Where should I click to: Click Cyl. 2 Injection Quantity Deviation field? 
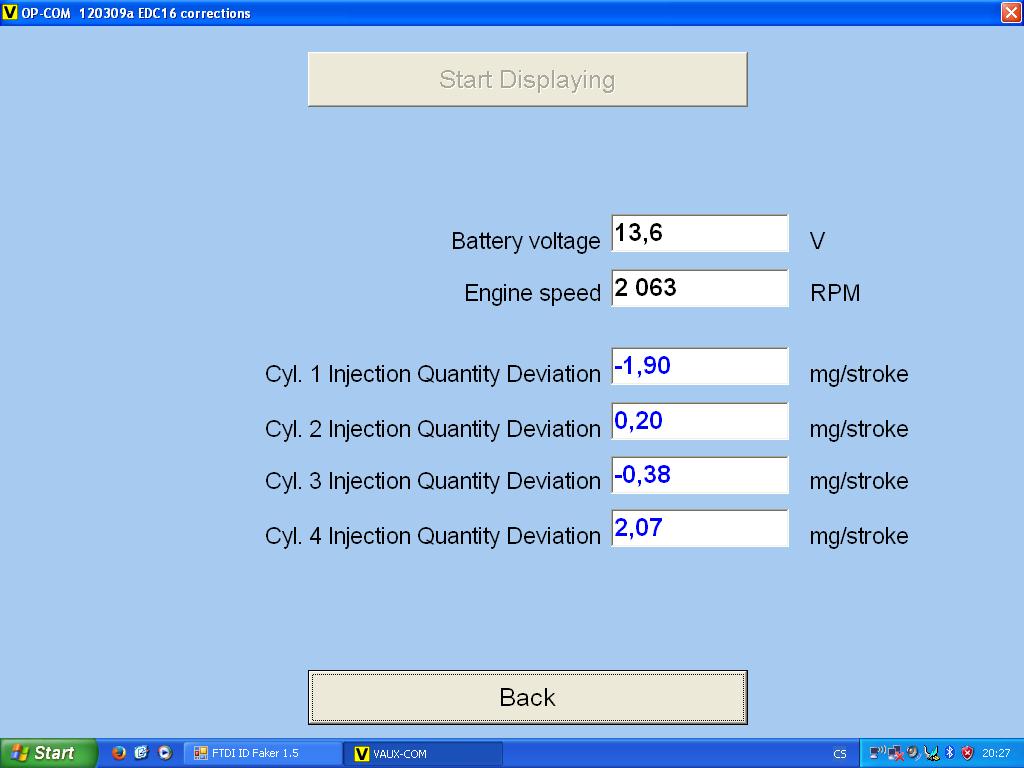pos(699,421)
